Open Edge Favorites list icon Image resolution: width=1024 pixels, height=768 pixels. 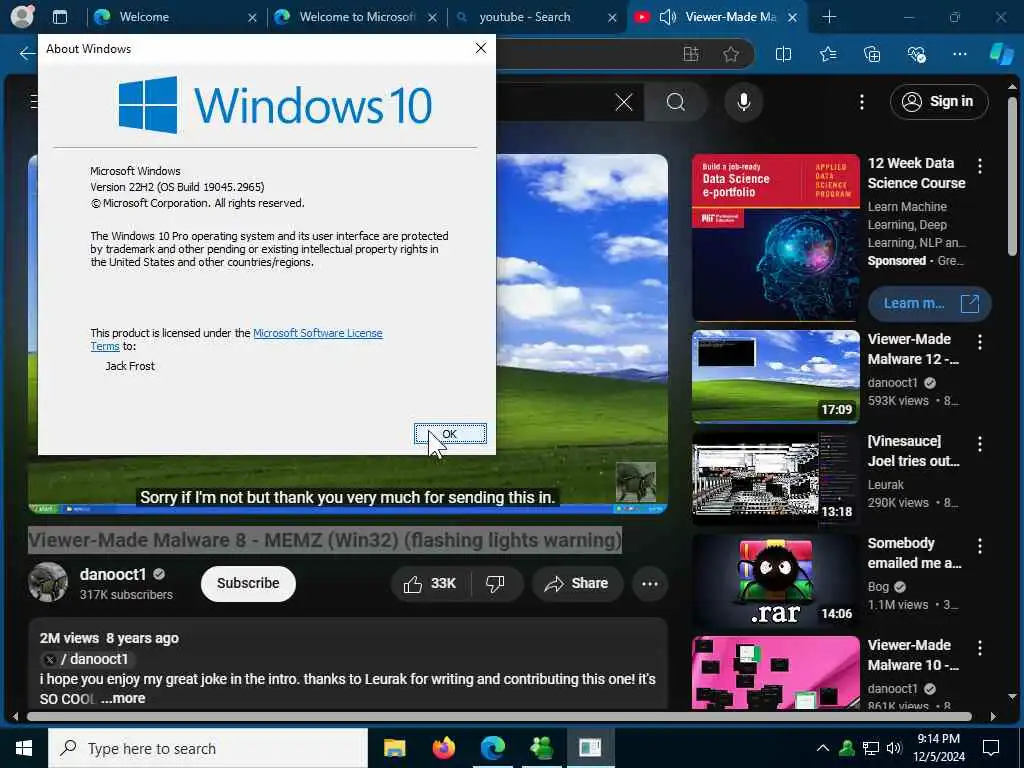(x=827, y=54)
